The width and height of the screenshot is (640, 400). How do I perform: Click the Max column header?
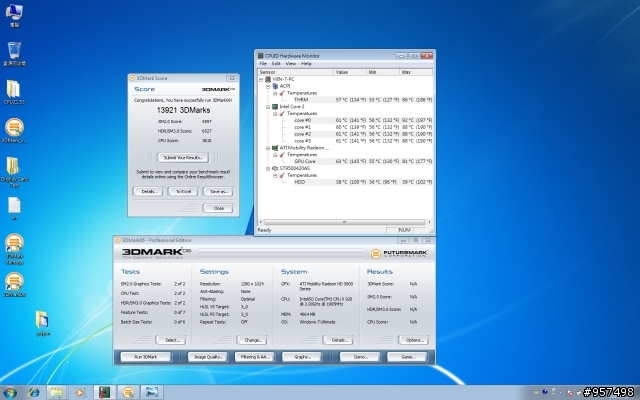coord(416,72)
